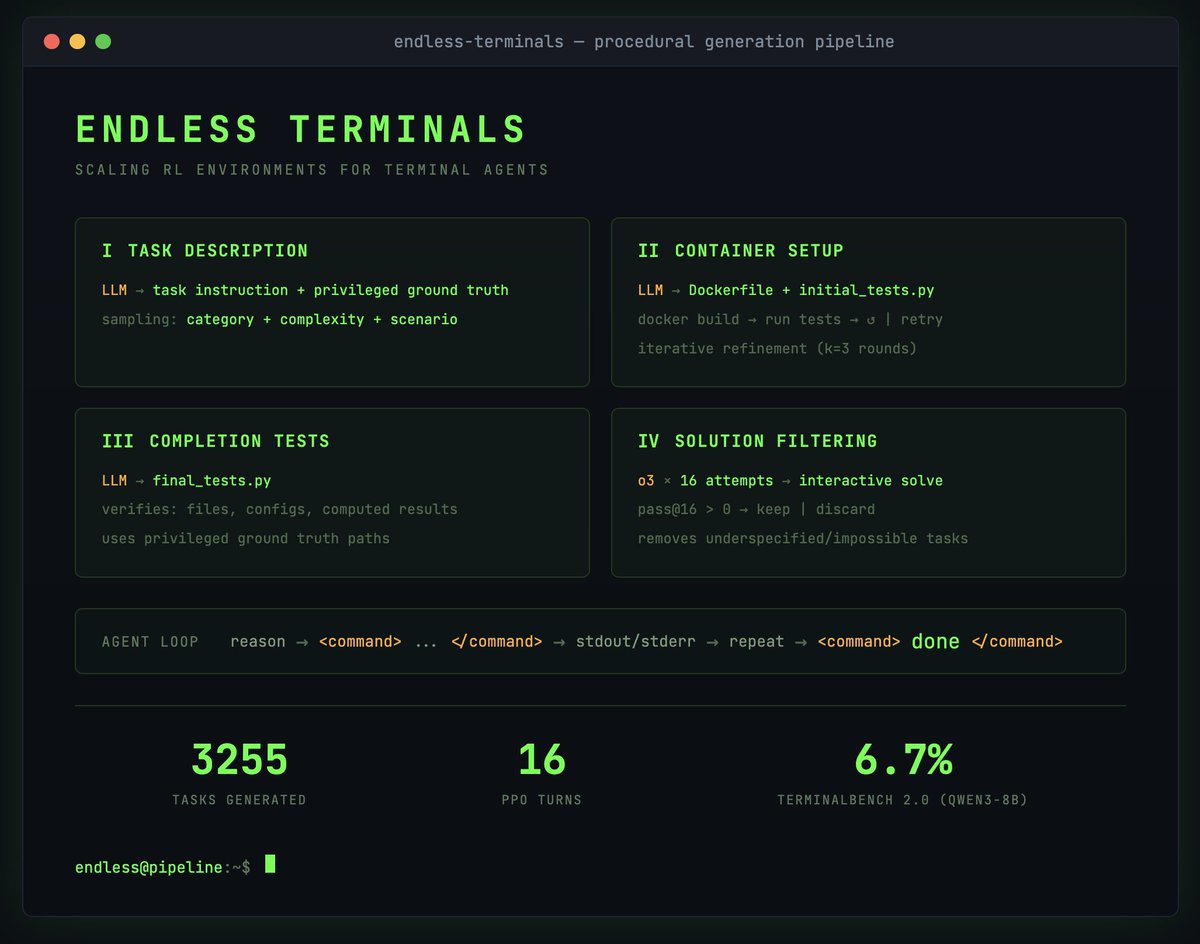The image size is (1200, 944).
Task: Click 'removes underspecified/impossible tasks' text
Action: pyautogui.click(x=803, y=538)
